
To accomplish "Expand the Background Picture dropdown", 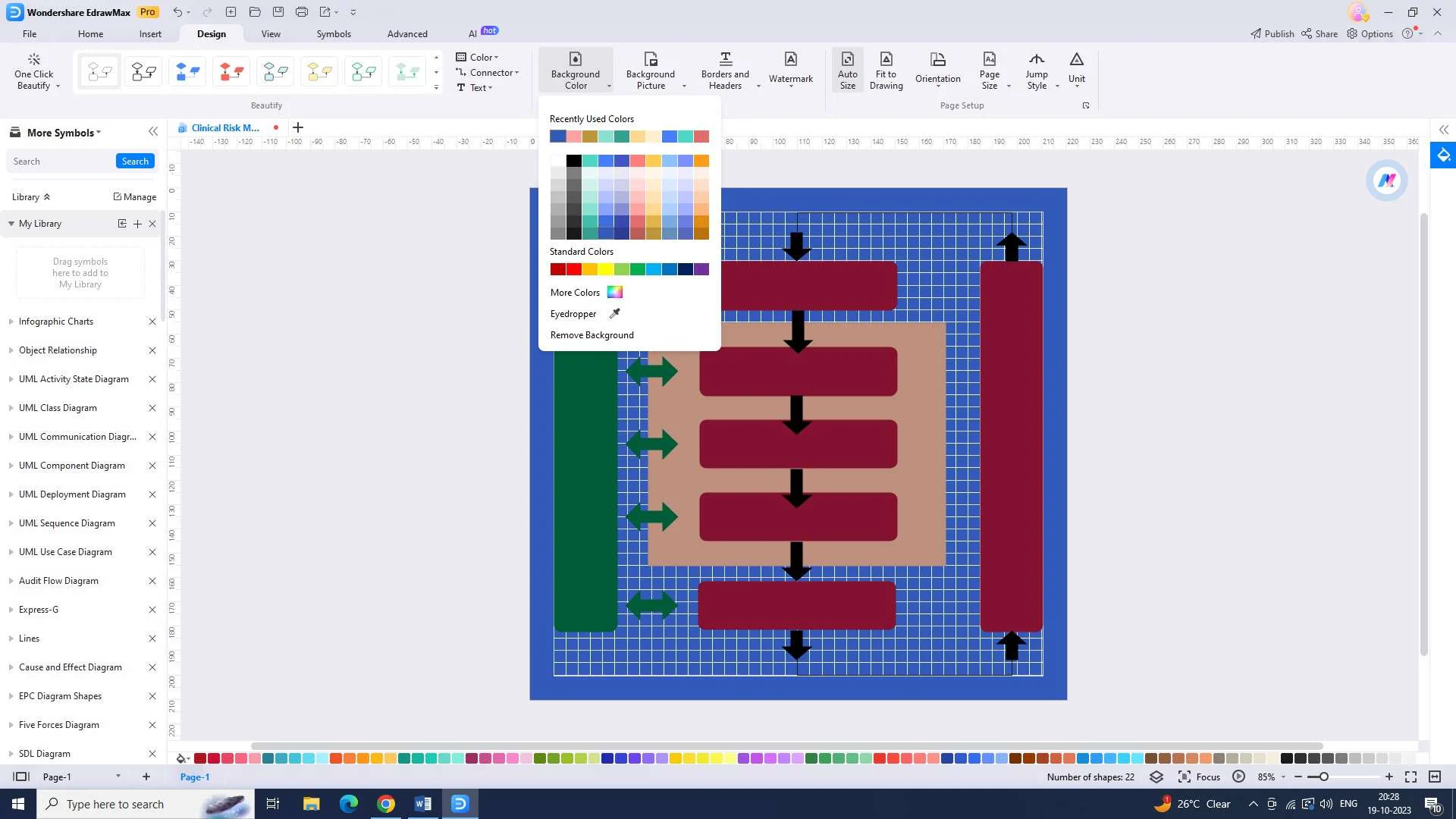I will pyautogui.click(x=685, y=87).
